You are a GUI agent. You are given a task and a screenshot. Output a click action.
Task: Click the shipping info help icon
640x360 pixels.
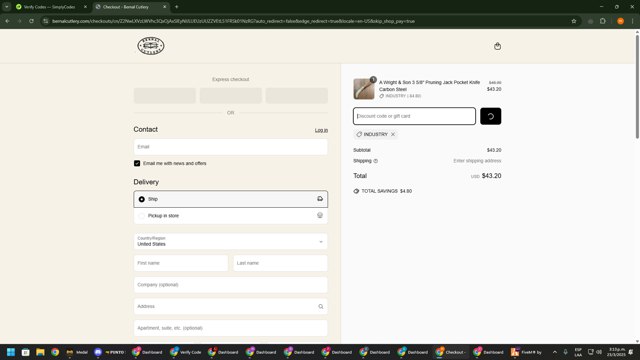point(376,161)
